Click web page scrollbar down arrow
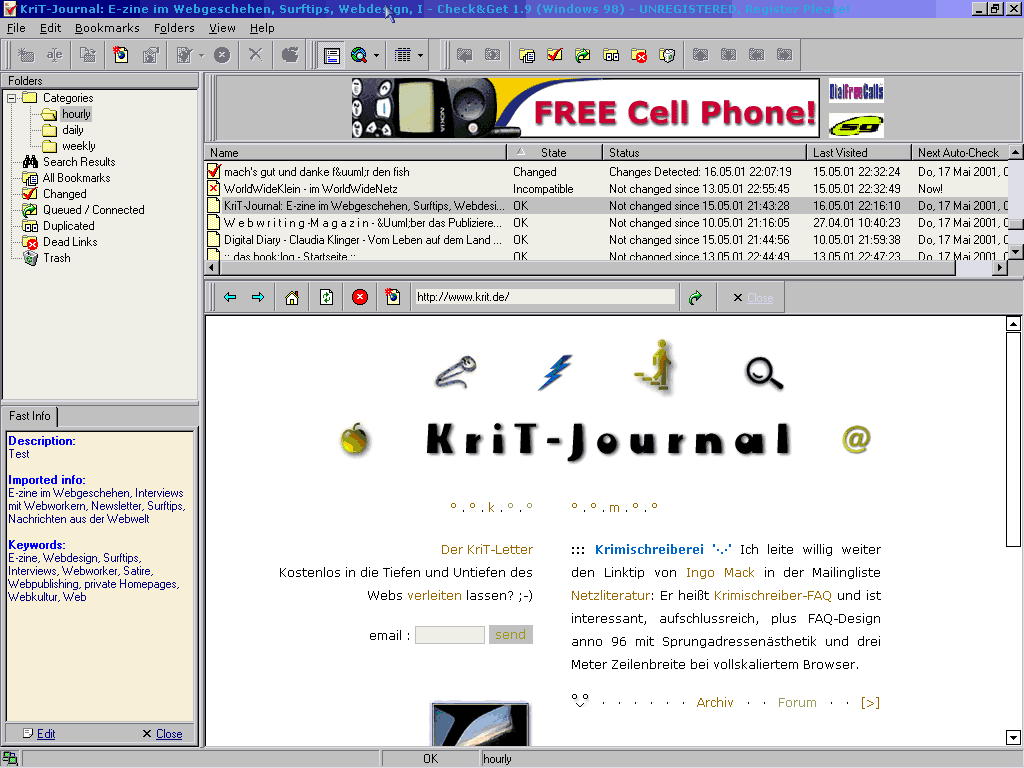The height and width of the screenshot is (768, 1024). coord(1013,737)
